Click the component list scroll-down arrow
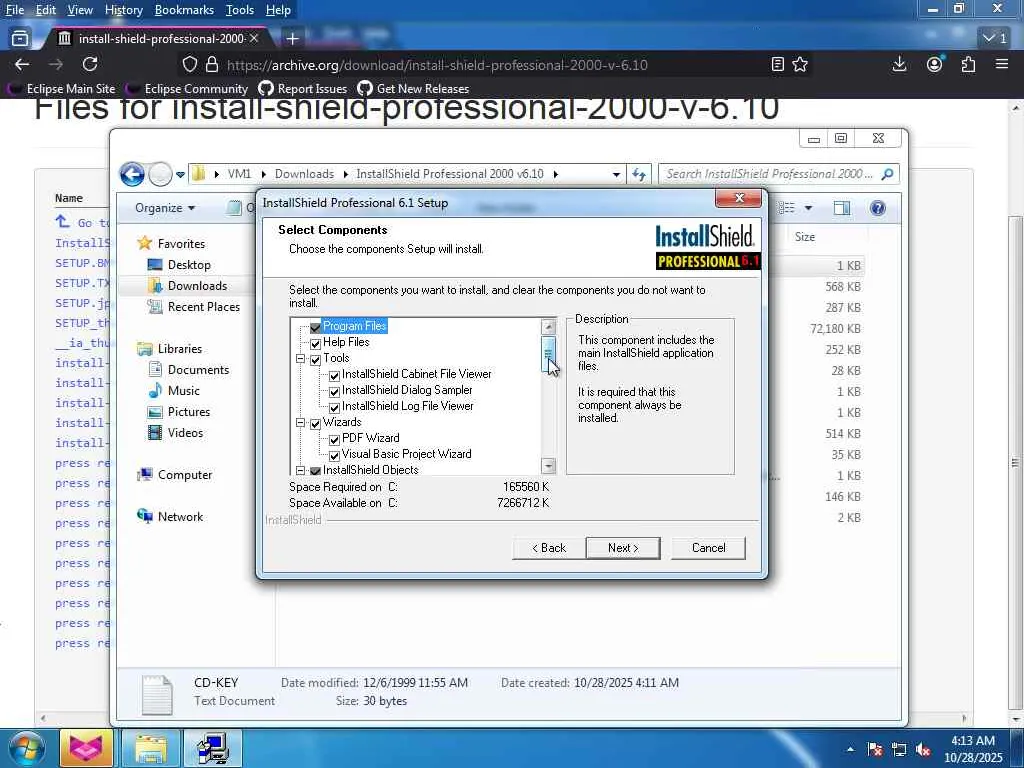The height and width of the screenshot is (768, 1024). [549, 466]
